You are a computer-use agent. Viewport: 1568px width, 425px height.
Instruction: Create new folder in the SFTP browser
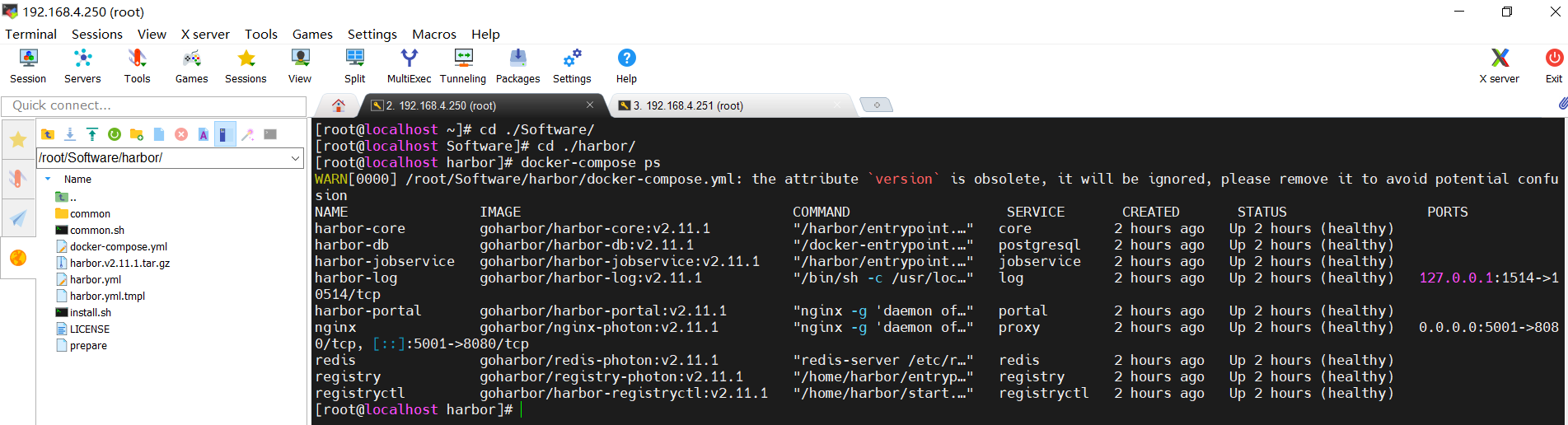pyautogui.click(x=137, y=134)
